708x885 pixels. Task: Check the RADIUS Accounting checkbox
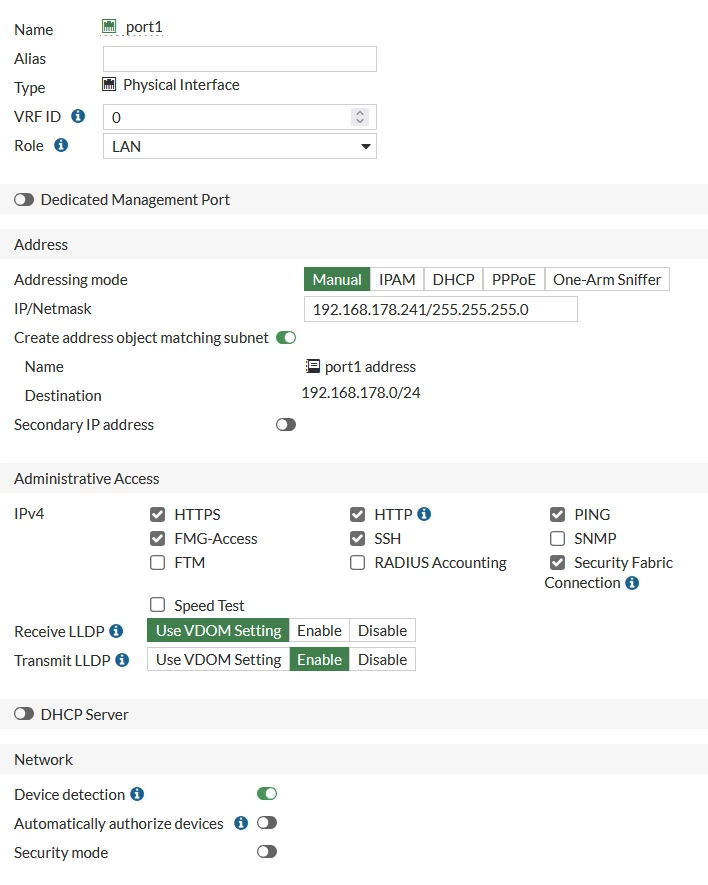pos(357,563)
